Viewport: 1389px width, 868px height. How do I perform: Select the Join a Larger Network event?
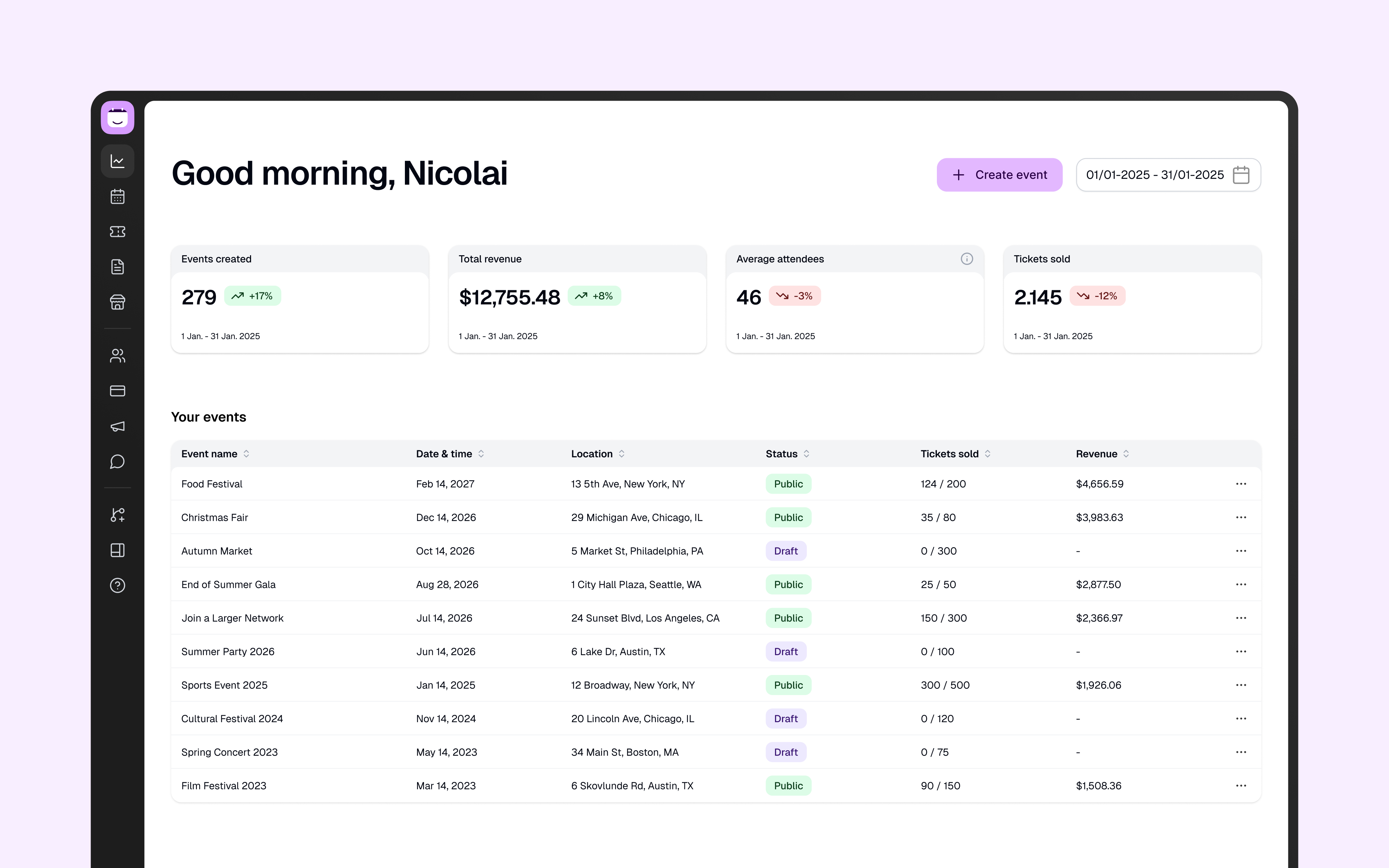tap(232, 618)
